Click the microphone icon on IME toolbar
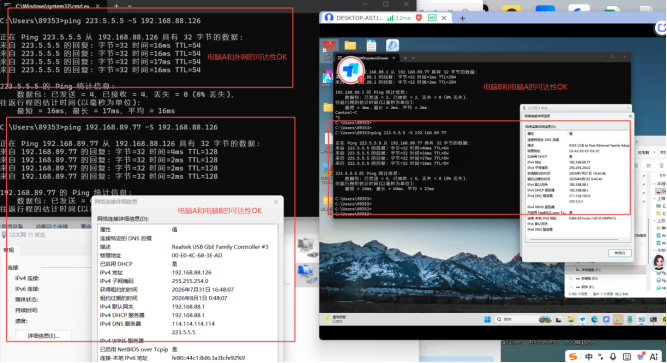Image resolution: width=667 pixels, height=363 pixels. (613, 357)
